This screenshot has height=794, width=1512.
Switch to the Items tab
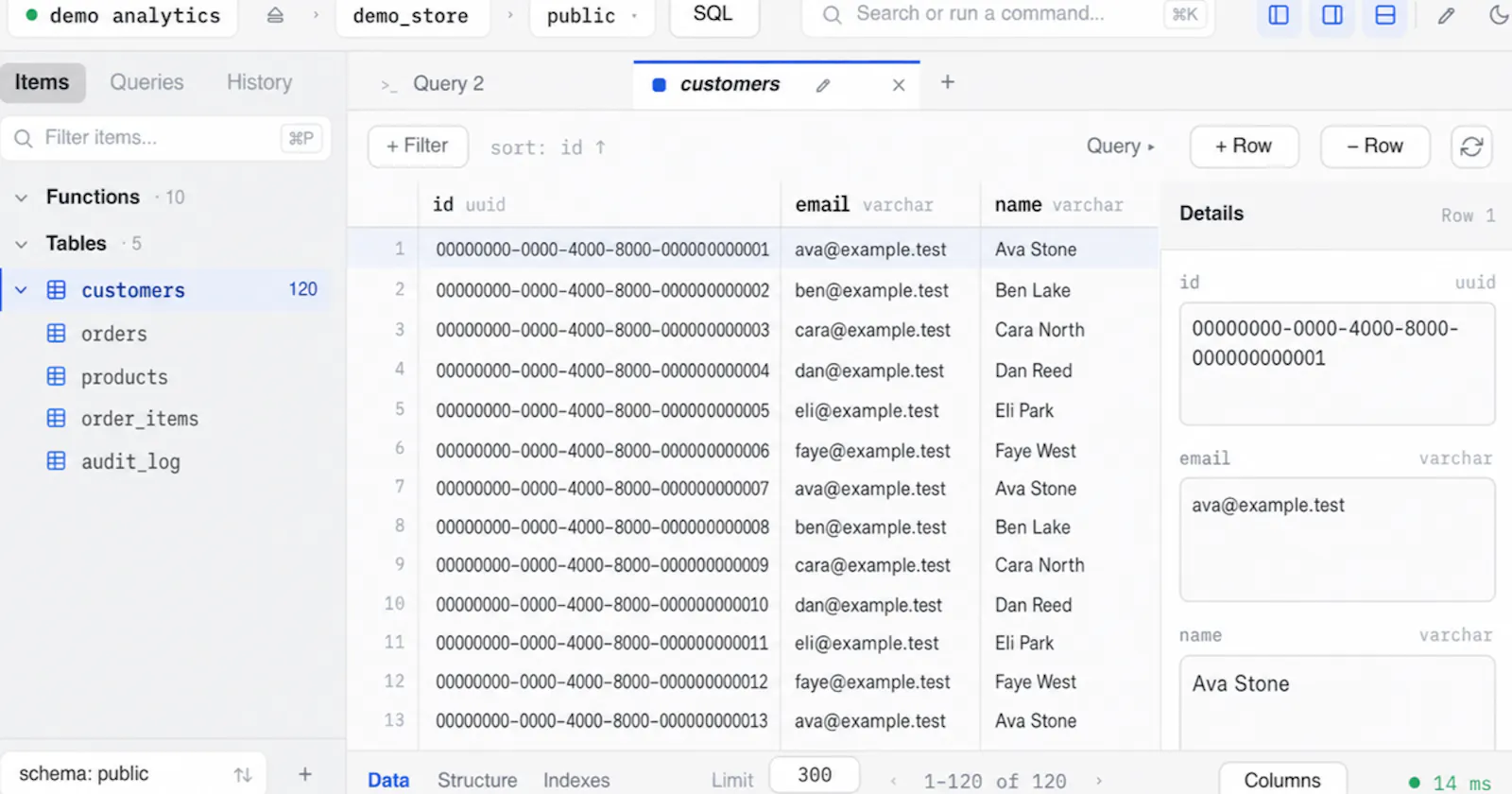(x=43, y=82)
